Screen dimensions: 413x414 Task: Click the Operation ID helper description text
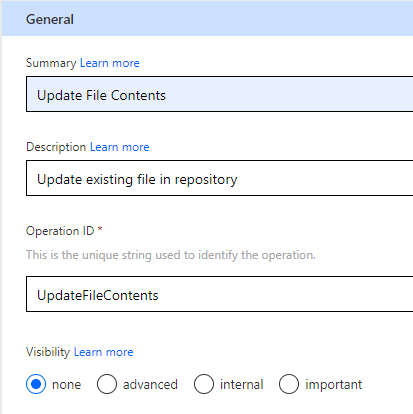pyautogui.click(x=171, y=255)
